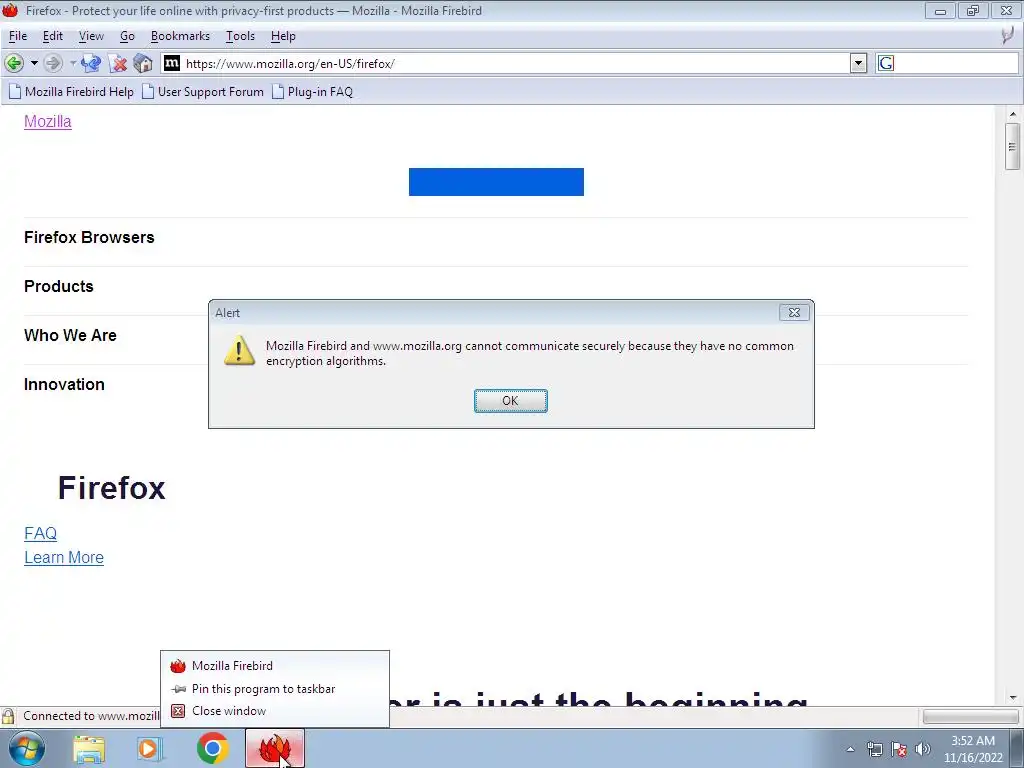The image size is (1024, 768).
Task: Select the Who We Are heading
Action: click(x=71, y=335)
